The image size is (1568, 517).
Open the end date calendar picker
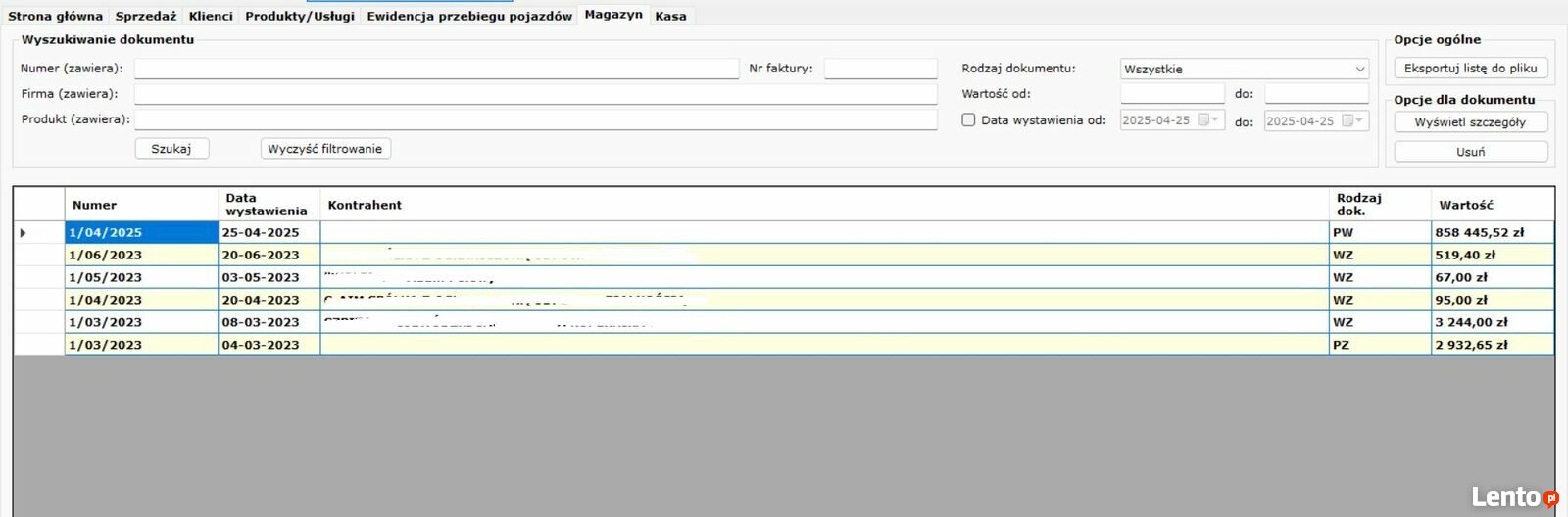click(1358, 120)
